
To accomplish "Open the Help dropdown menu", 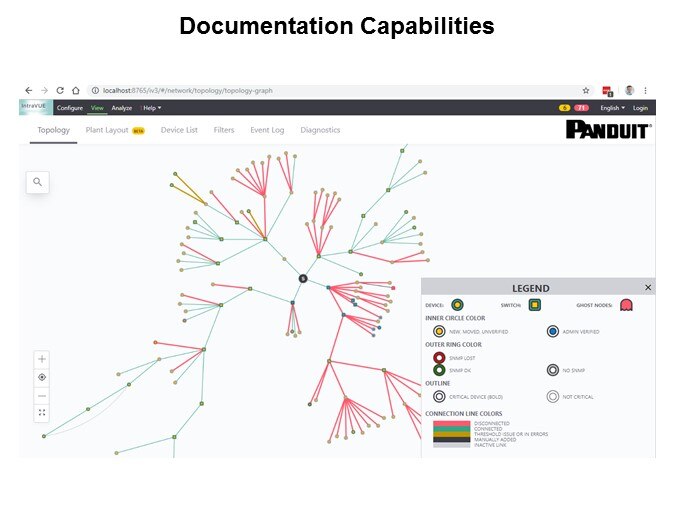I will pyautogui.click(x=151, y=108).
